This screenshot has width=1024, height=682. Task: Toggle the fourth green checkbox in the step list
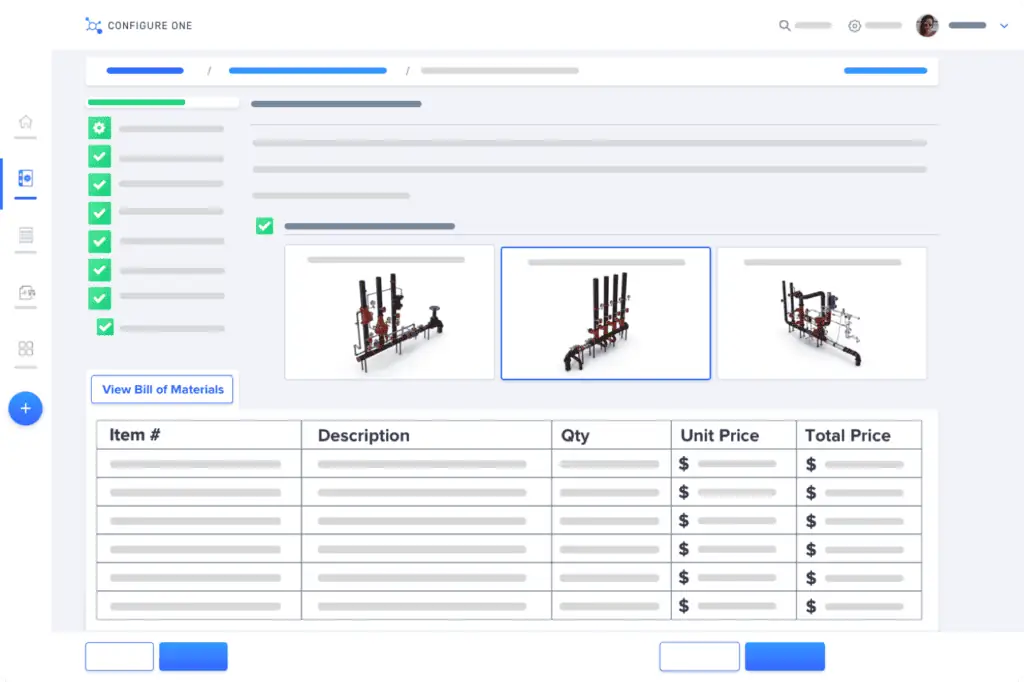[99, 242]
